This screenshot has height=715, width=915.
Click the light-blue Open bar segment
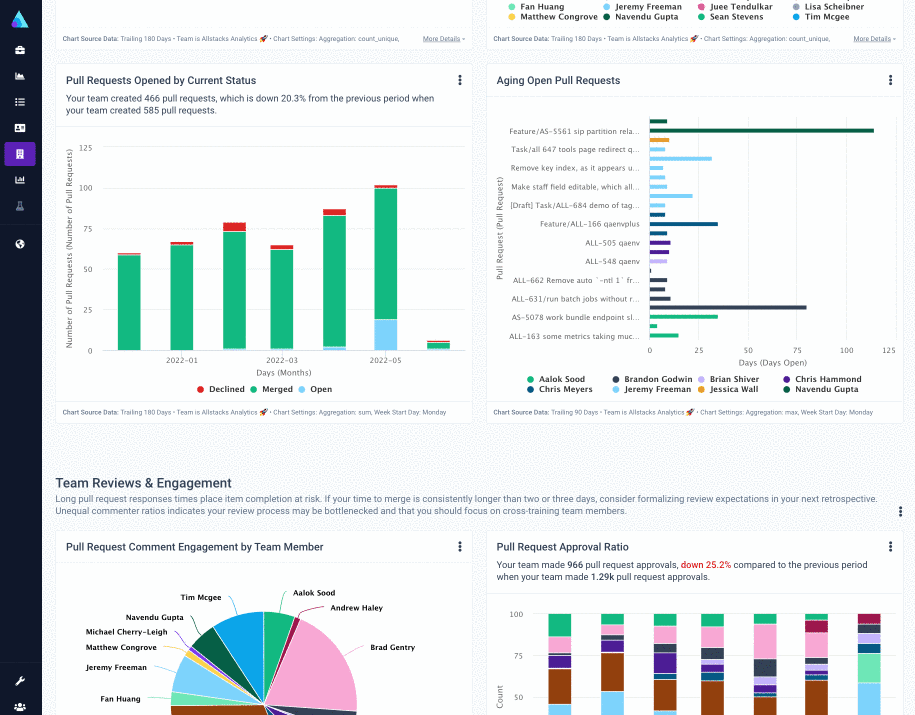pos(386,334)
